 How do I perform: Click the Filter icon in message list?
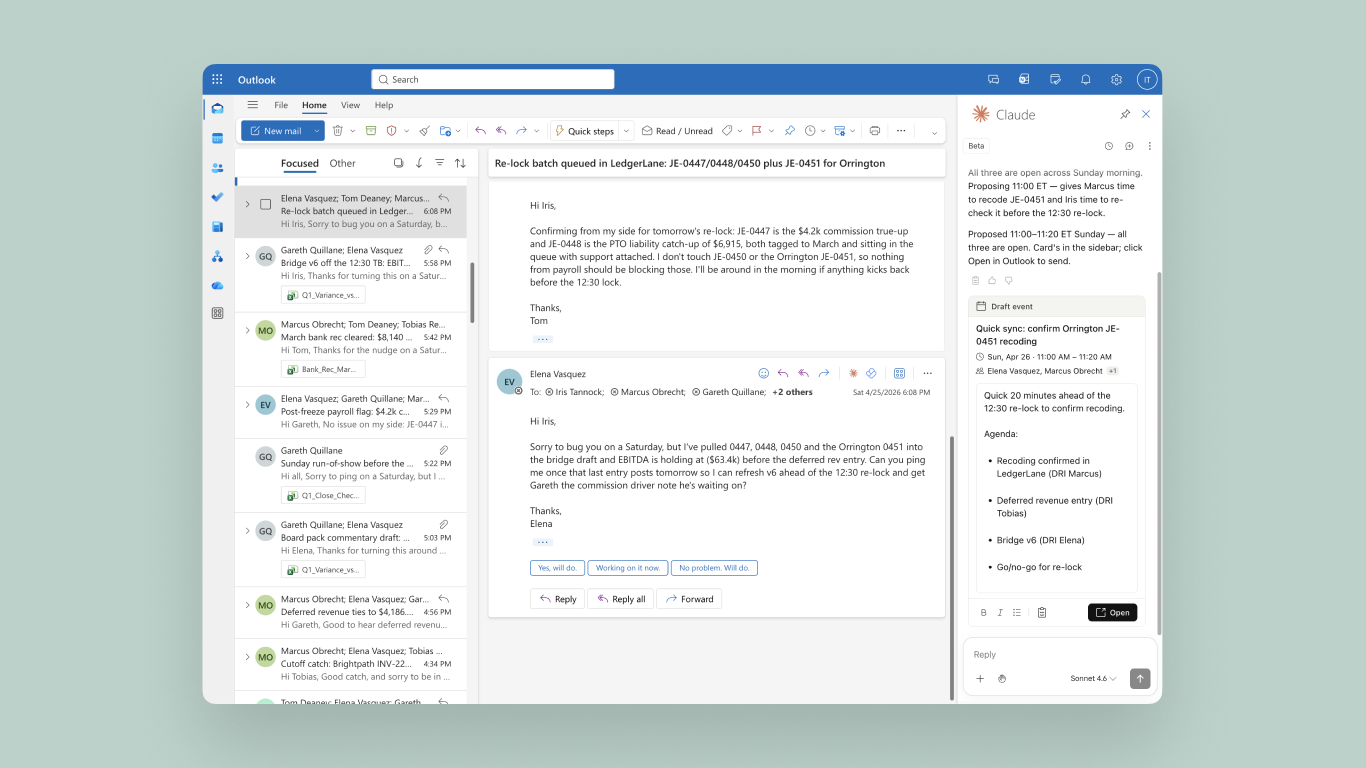tap(439, 163)
